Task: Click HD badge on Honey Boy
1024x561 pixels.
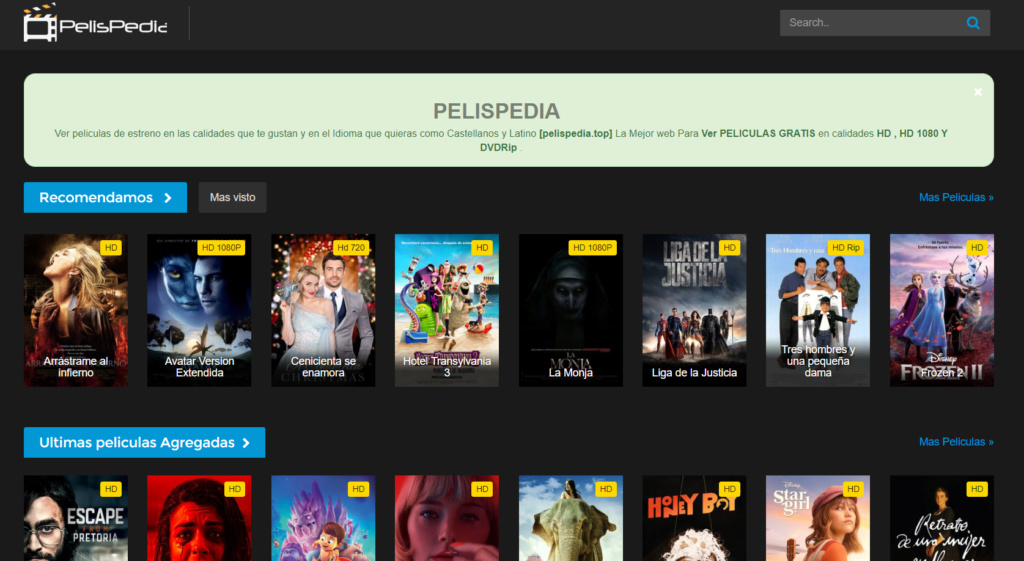Action: [729, 489]
